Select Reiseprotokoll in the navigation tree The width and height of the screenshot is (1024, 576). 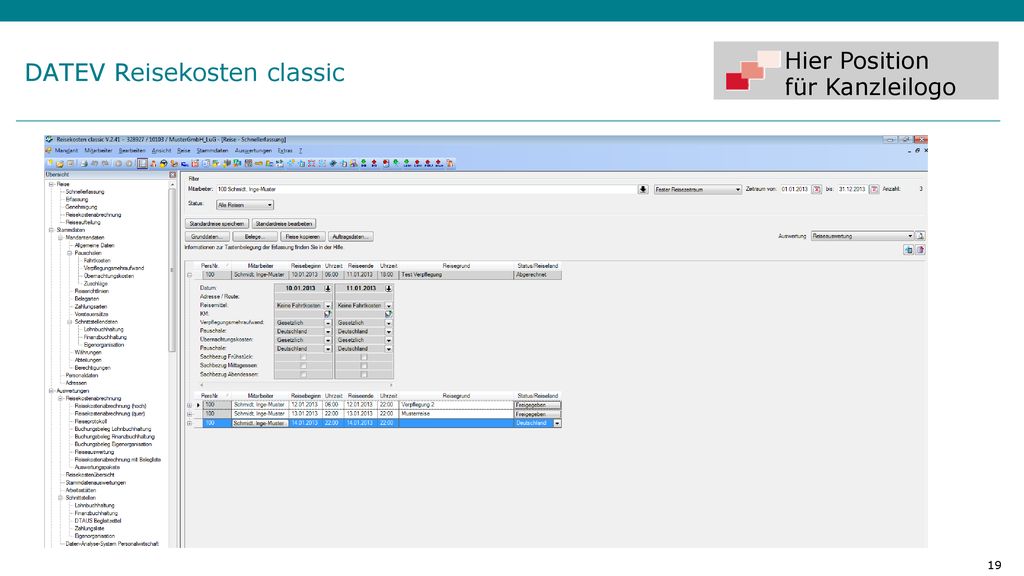pyautogui.click(x=90, y=421)
